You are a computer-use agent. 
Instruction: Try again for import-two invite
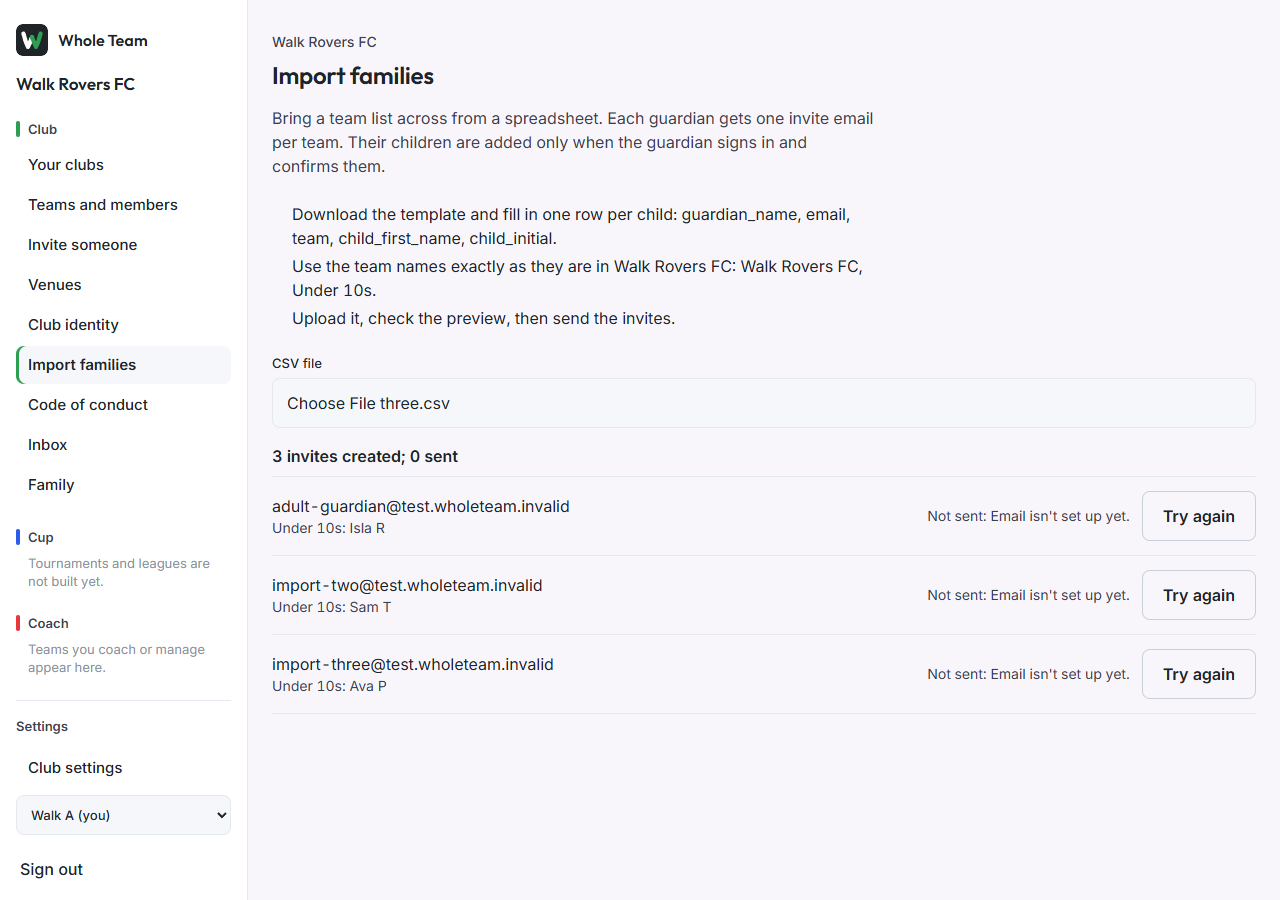tap(1198, 595)
